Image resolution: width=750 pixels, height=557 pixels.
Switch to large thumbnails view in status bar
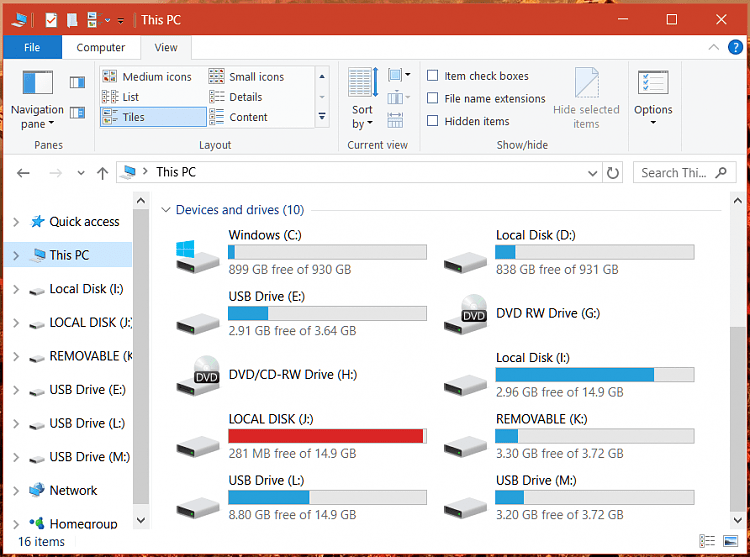(730, 541)
